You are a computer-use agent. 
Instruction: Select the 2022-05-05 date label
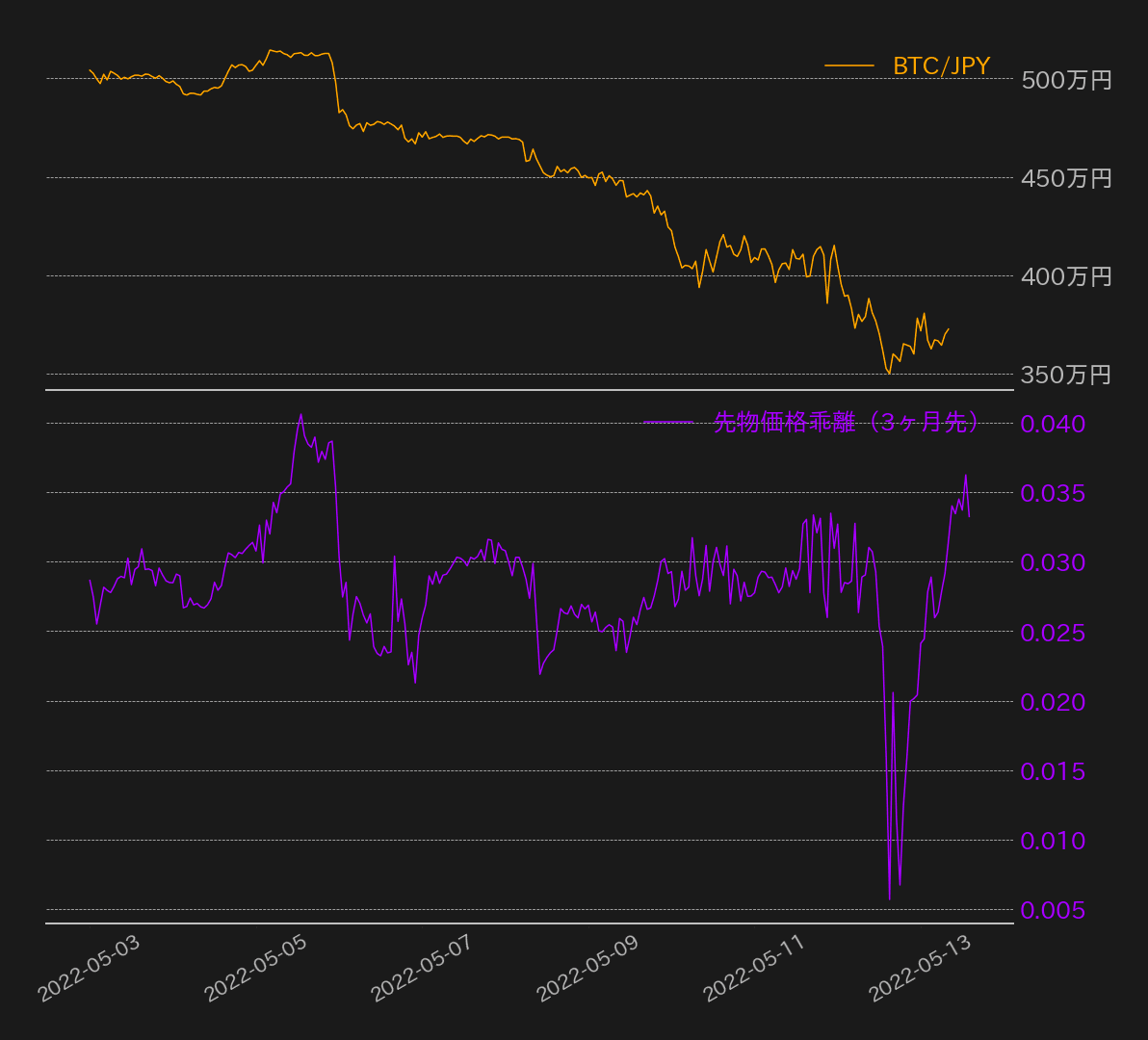point(256,968)
